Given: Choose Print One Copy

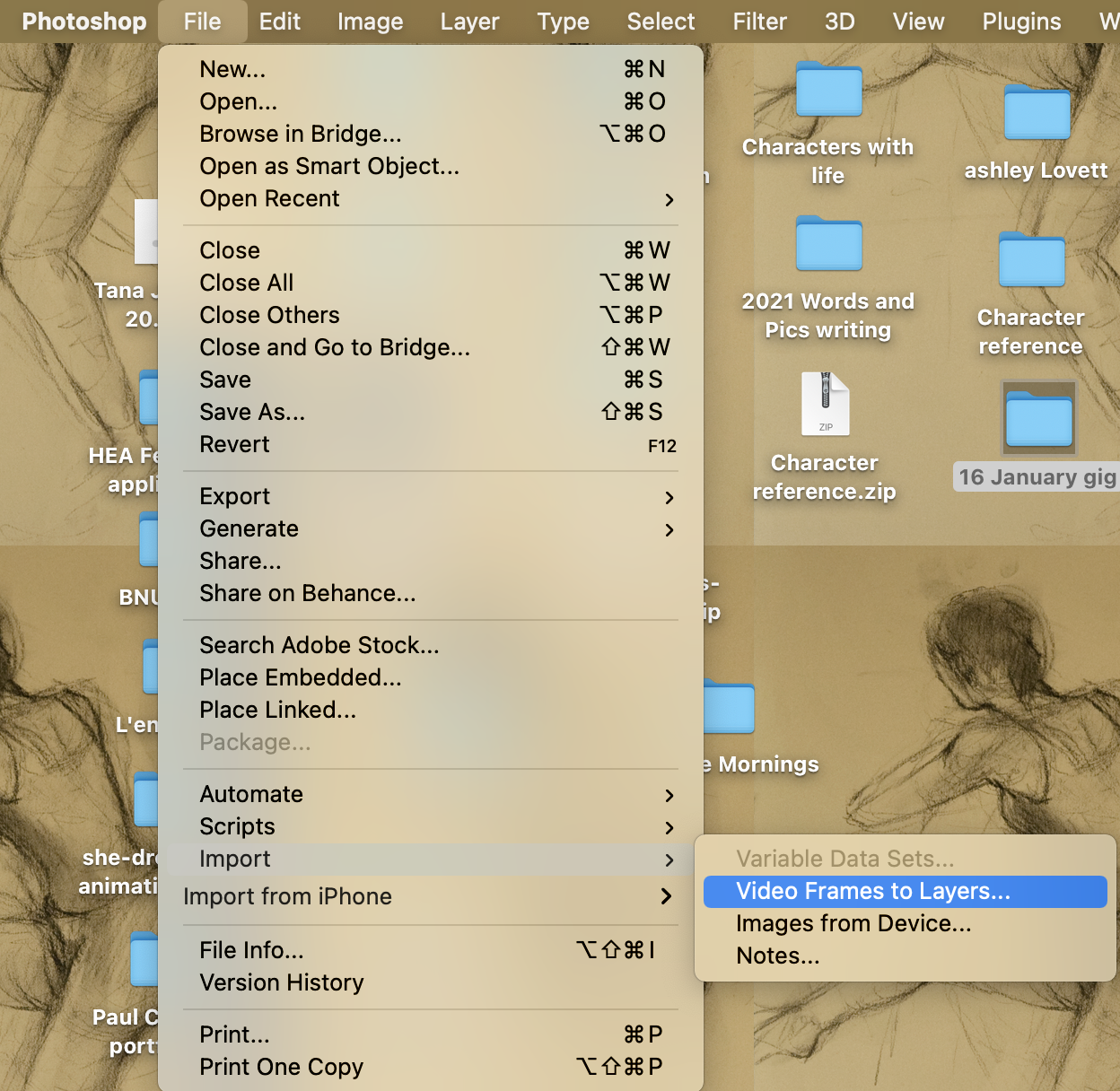Looking at the screenshot, I should coord(431,1067).
